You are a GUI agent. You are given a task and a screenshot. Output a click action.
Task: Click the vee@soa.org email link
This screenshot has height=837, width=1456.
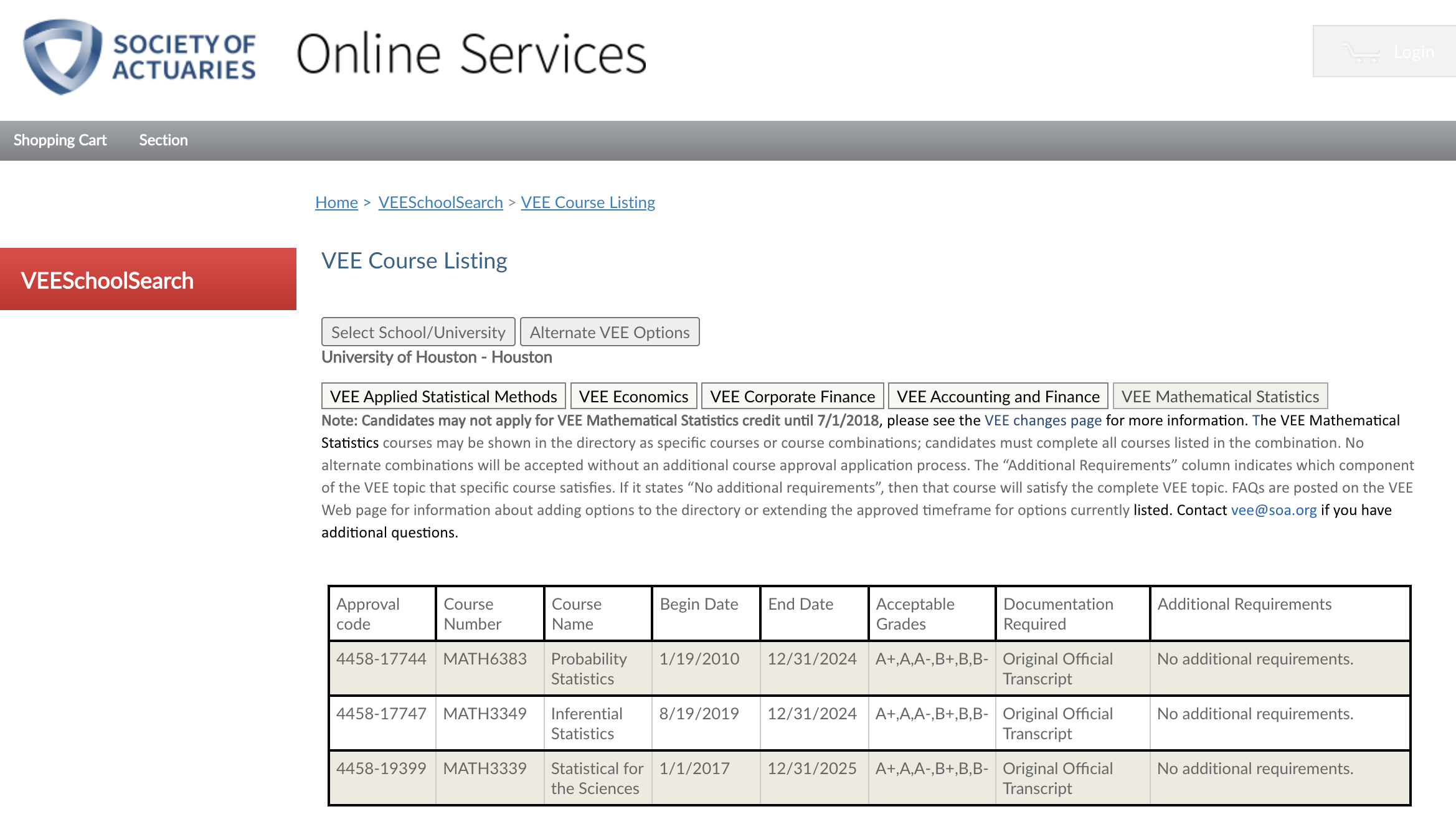1274,510
